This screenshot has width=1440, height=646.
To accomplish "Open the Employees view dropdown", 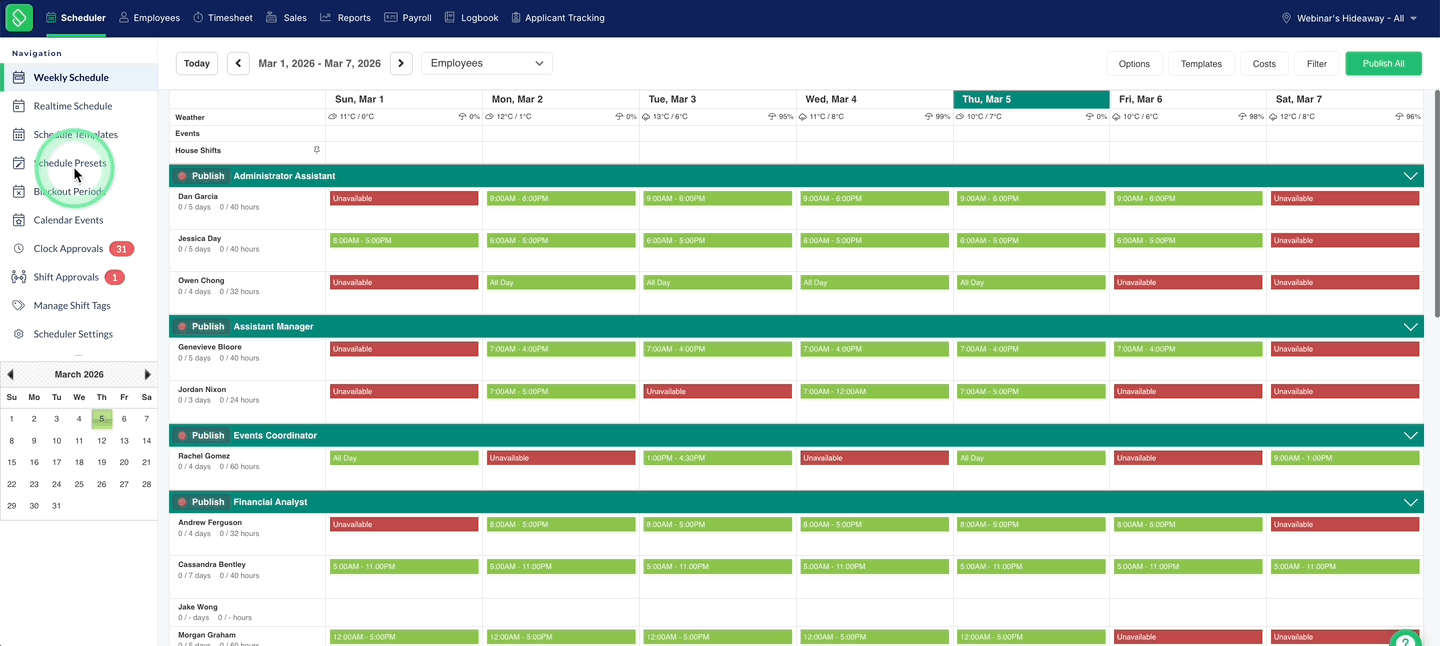I will [x=486, y=63].
